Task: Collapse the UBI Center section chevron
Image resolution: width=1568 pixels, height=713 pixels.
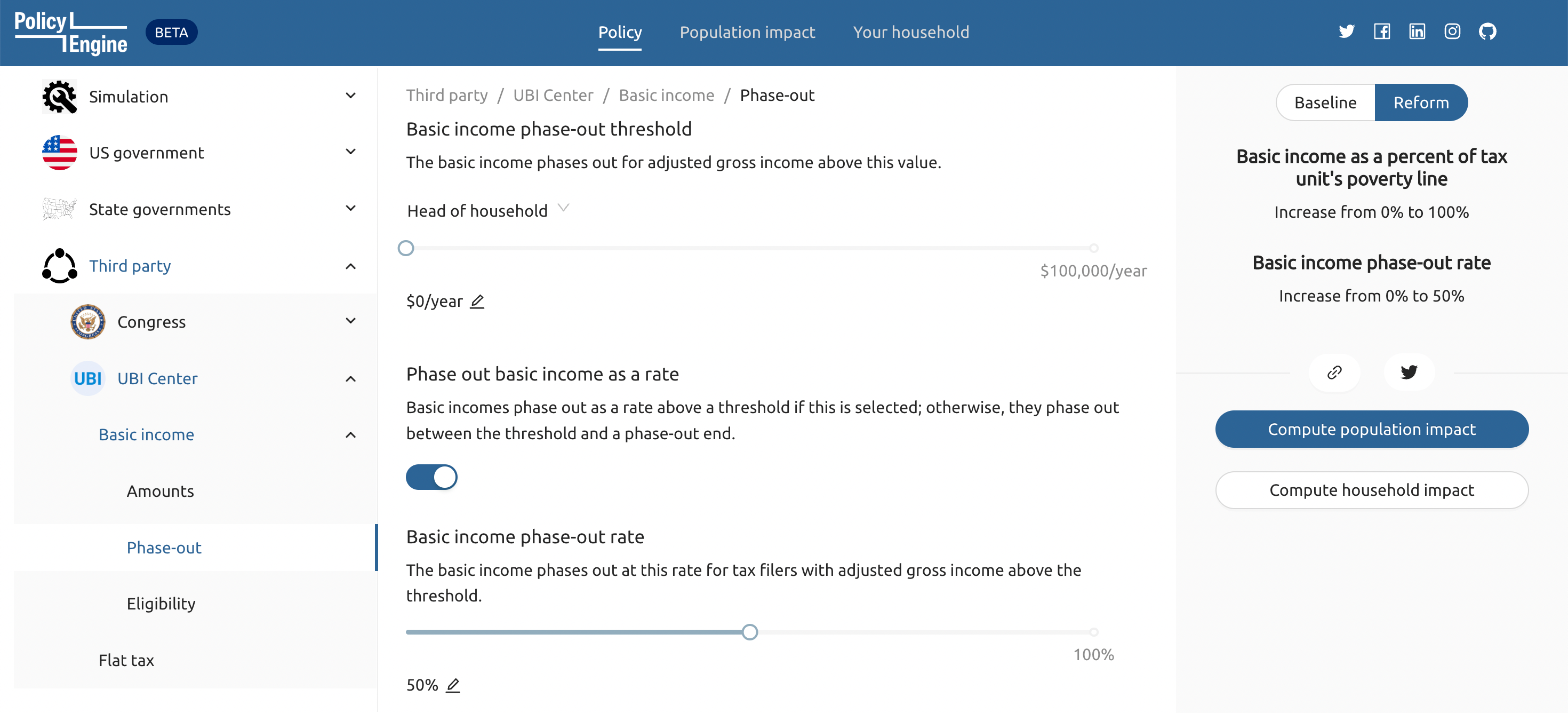Action: point(350,379)
